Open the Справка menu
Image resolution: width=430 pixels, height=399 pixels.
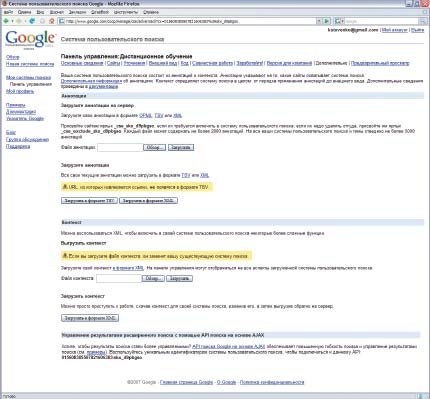(x=151, y=12)
